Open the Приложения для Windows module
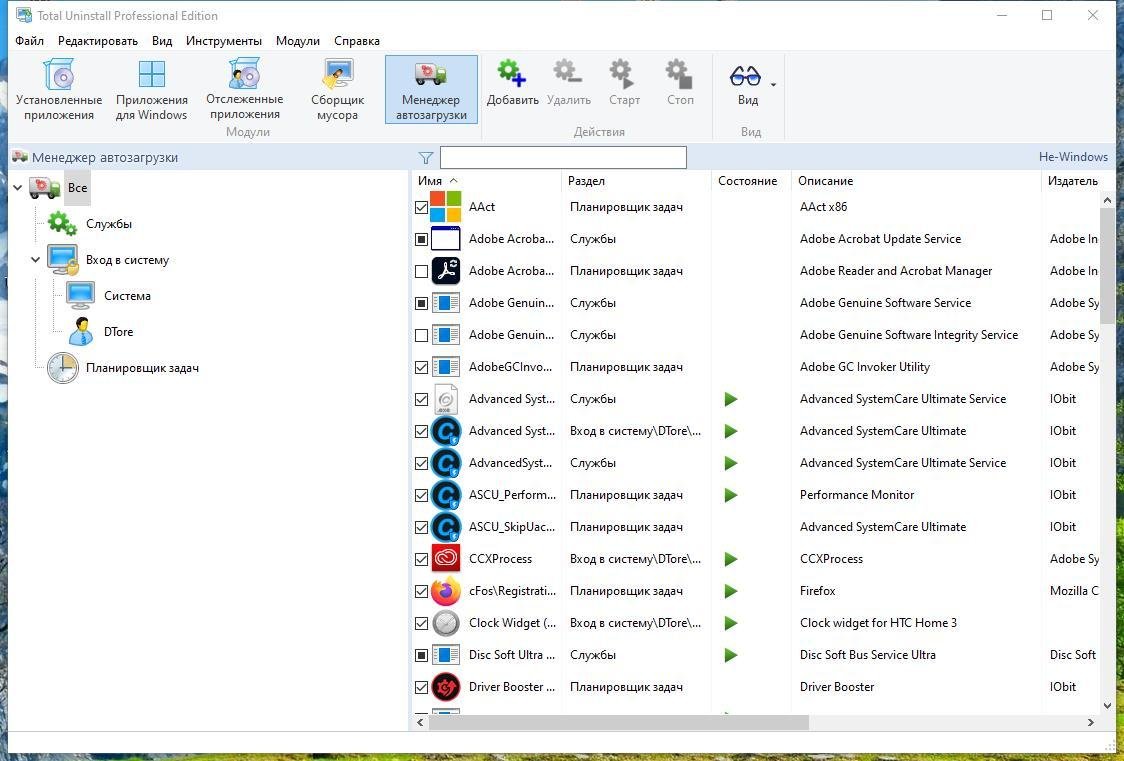1124x761 pixels. point(151,90)
